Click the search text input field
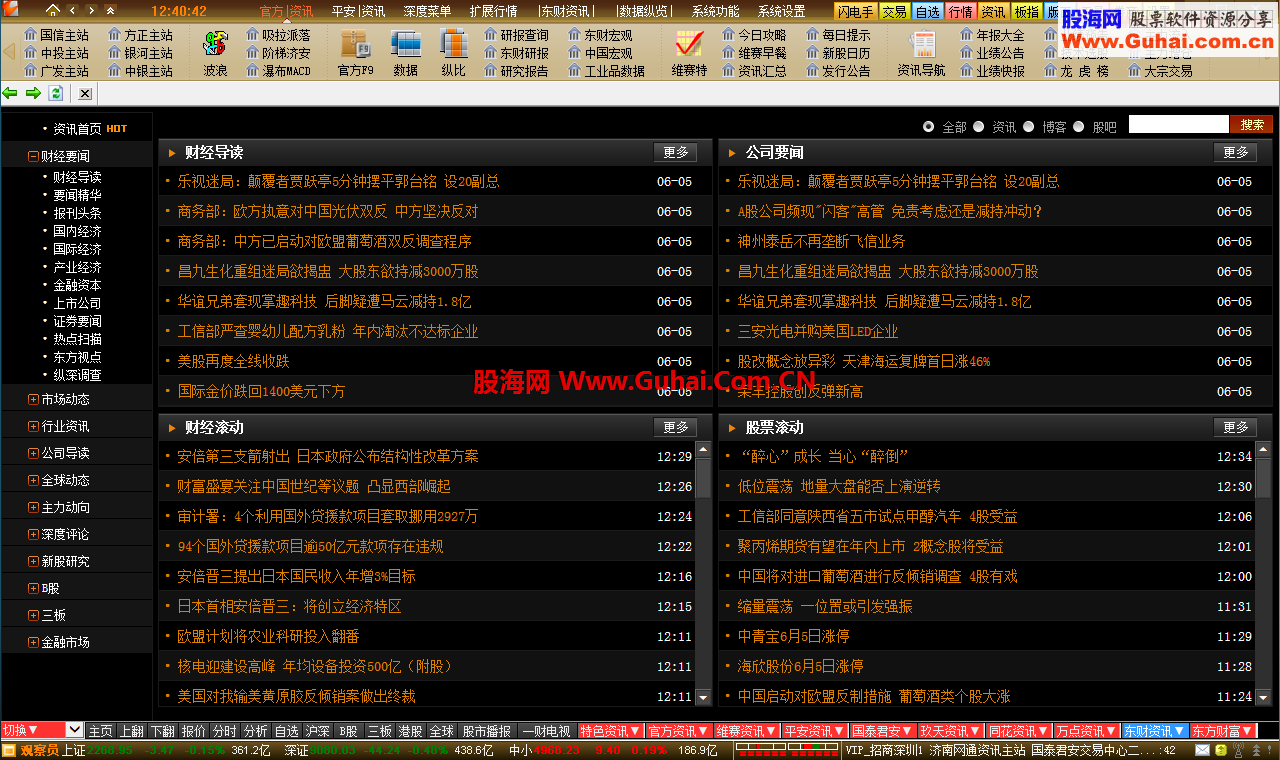 (x=1178, y=125)
